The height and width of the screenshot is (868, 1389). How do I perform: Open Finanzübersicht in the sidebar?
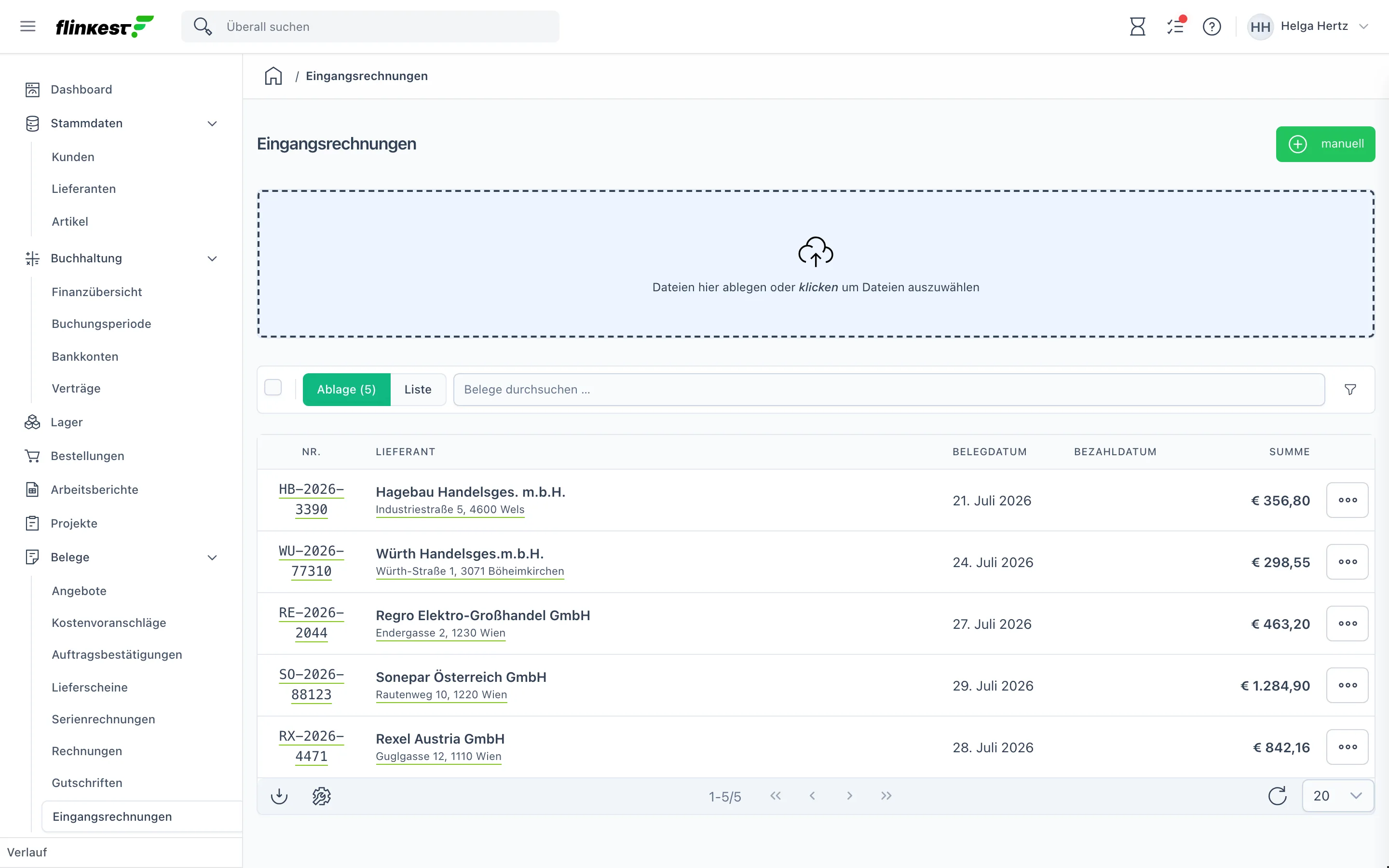pyautogui.click(x=97, y=292)
